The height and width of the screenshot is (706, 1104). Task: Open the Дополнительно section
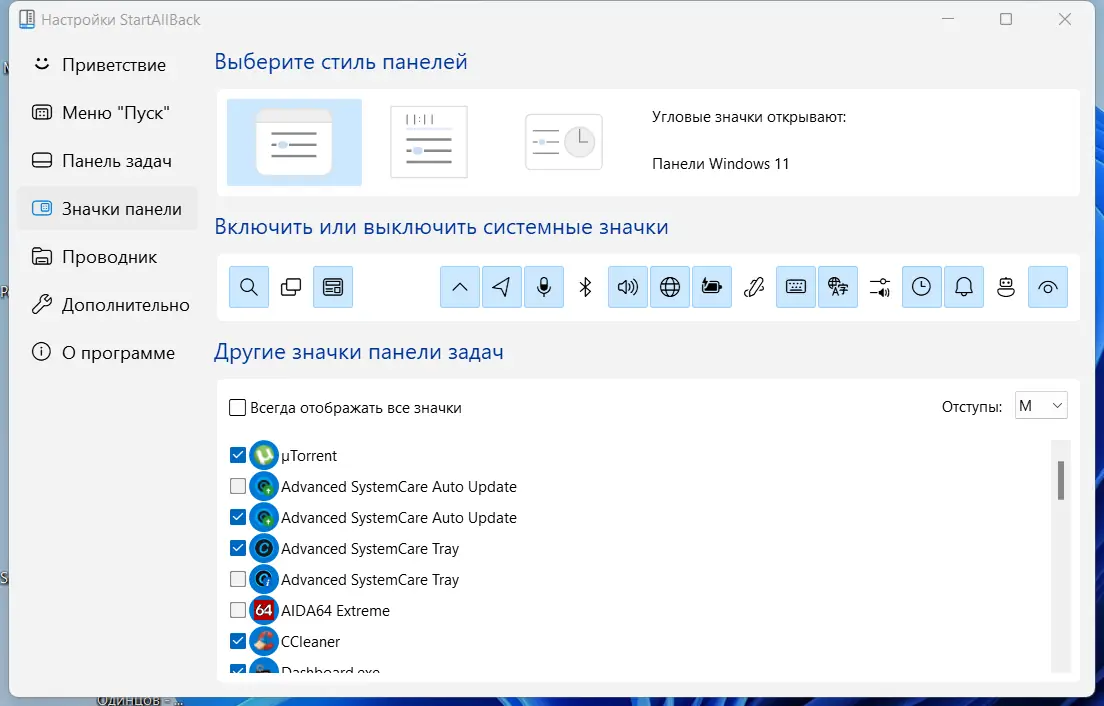(x=107, y=305)
